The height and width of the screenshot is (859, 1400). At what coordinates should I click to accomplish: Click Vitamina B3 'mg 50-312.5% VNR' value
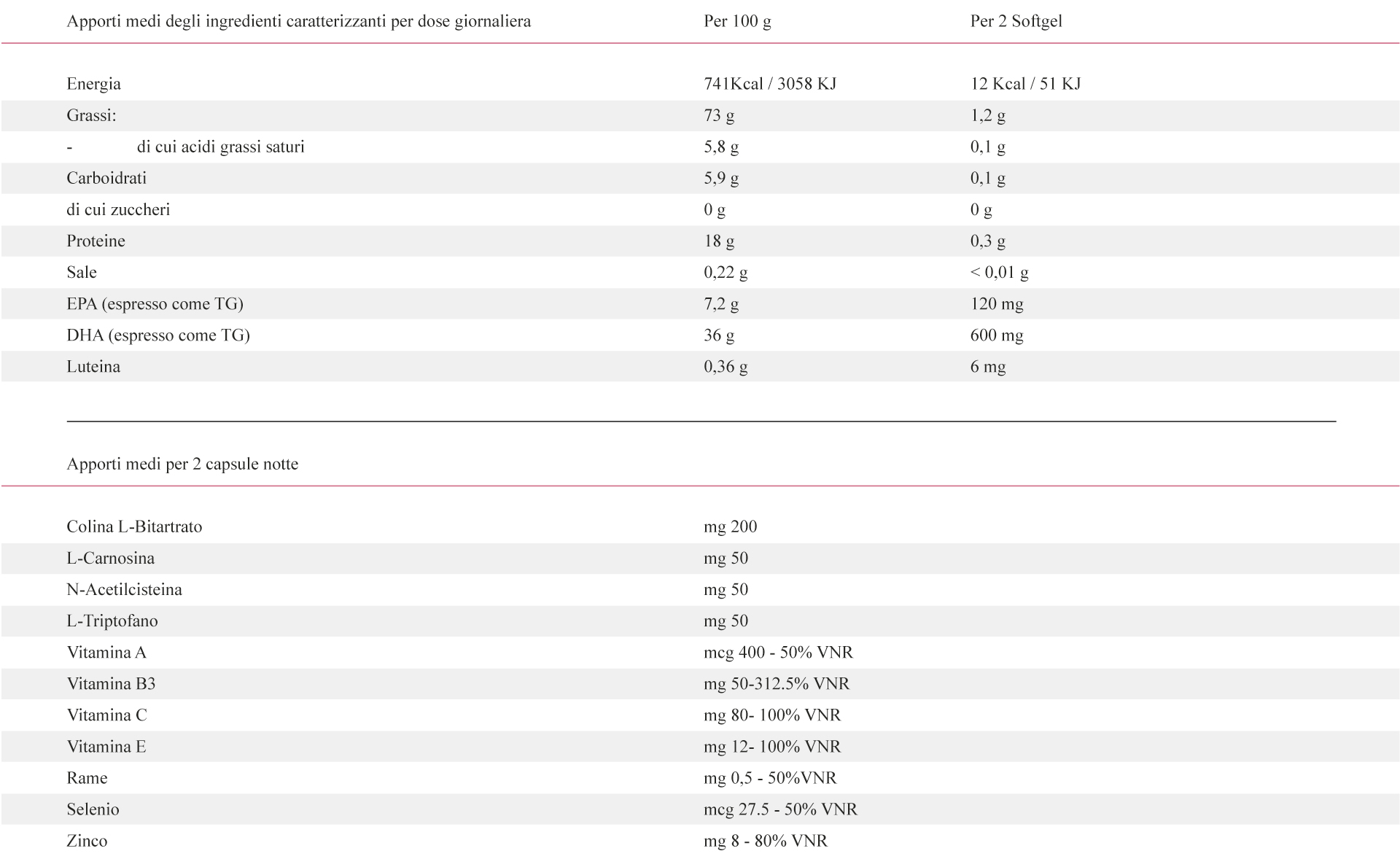[777, 684]
